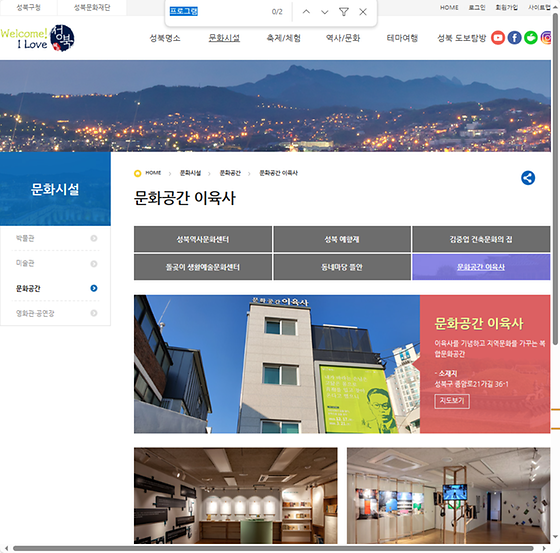
Task: Open 축제/체험 main menu
Action: [x=284, y=38]
